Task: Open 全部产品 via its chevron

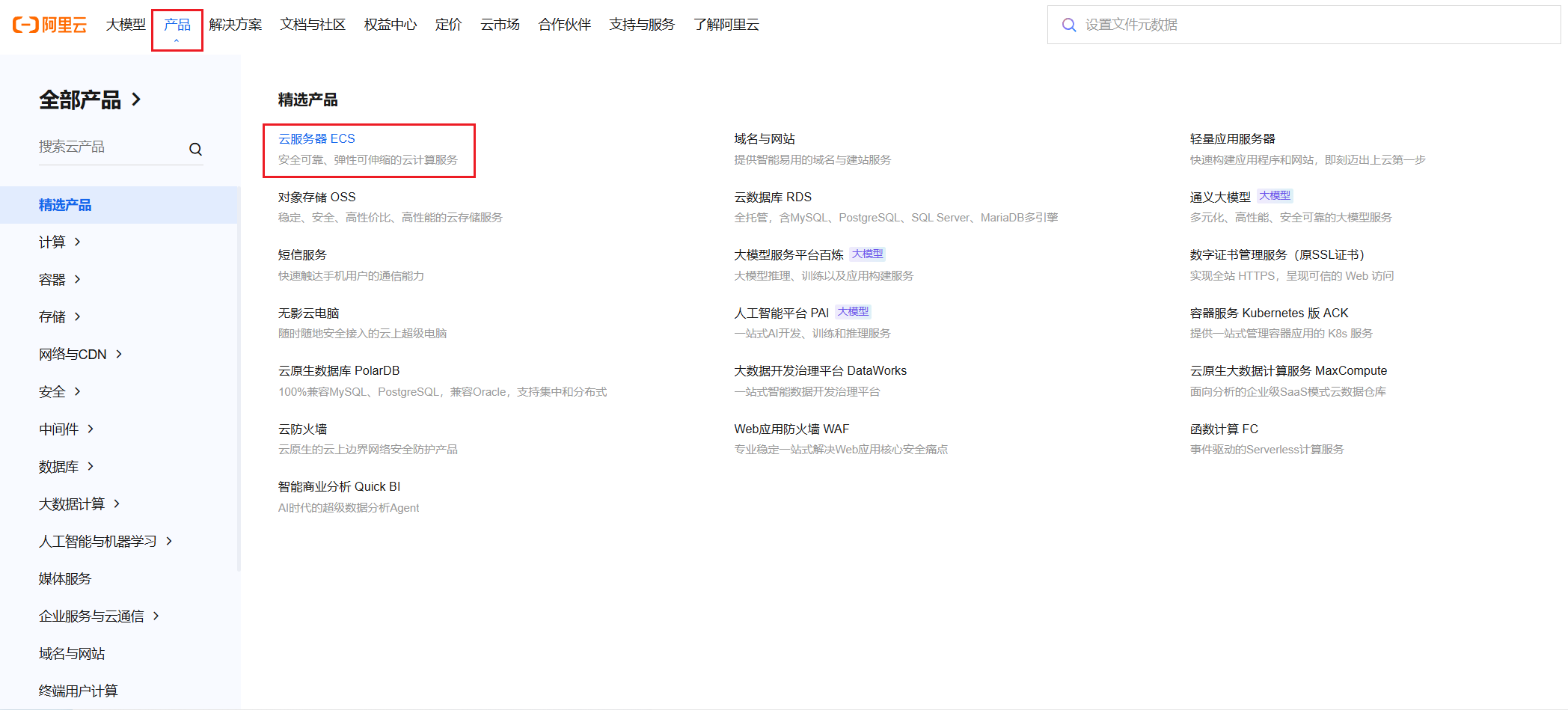Action: point(138,99)
